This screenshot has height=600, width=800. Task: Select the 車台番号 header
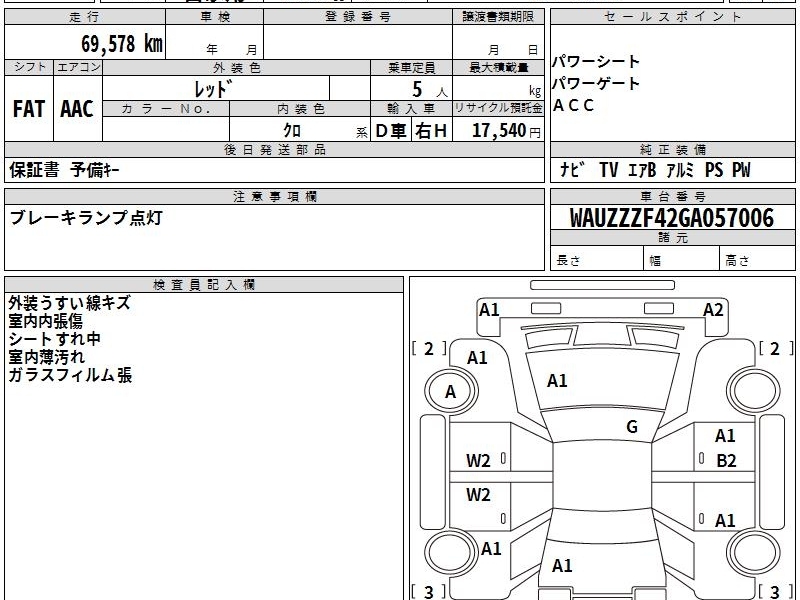coord(672,197)
